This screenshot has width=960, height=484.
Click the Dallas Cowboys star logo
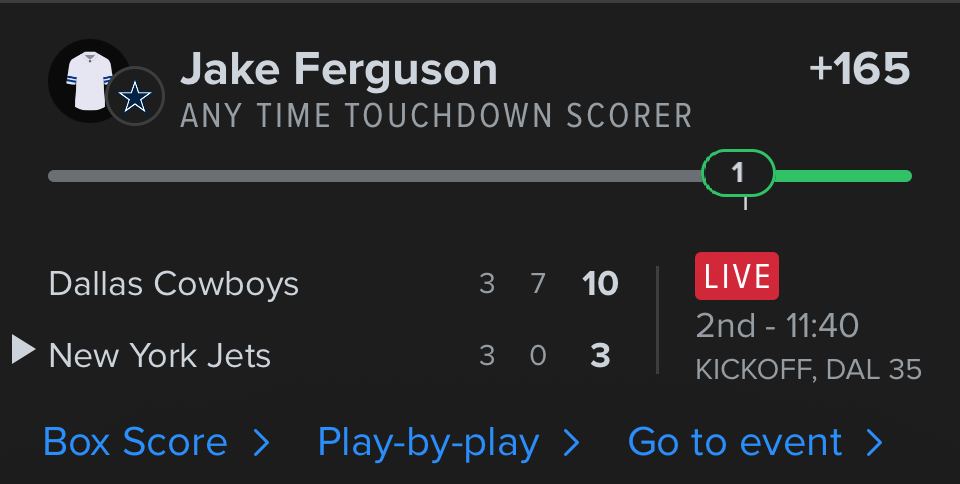point(135,97)
